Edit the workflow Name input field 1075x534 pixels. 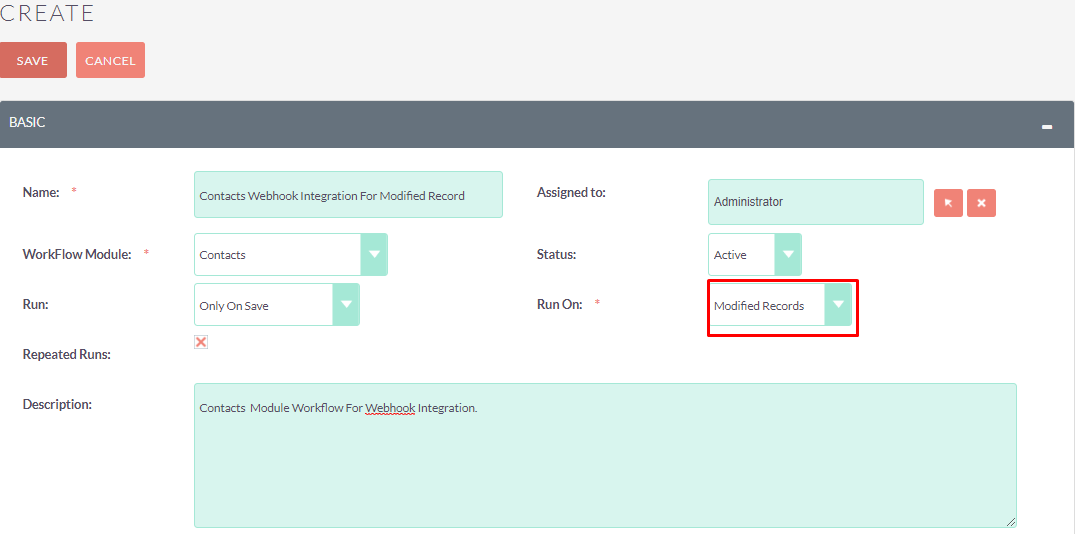(348, 195)
